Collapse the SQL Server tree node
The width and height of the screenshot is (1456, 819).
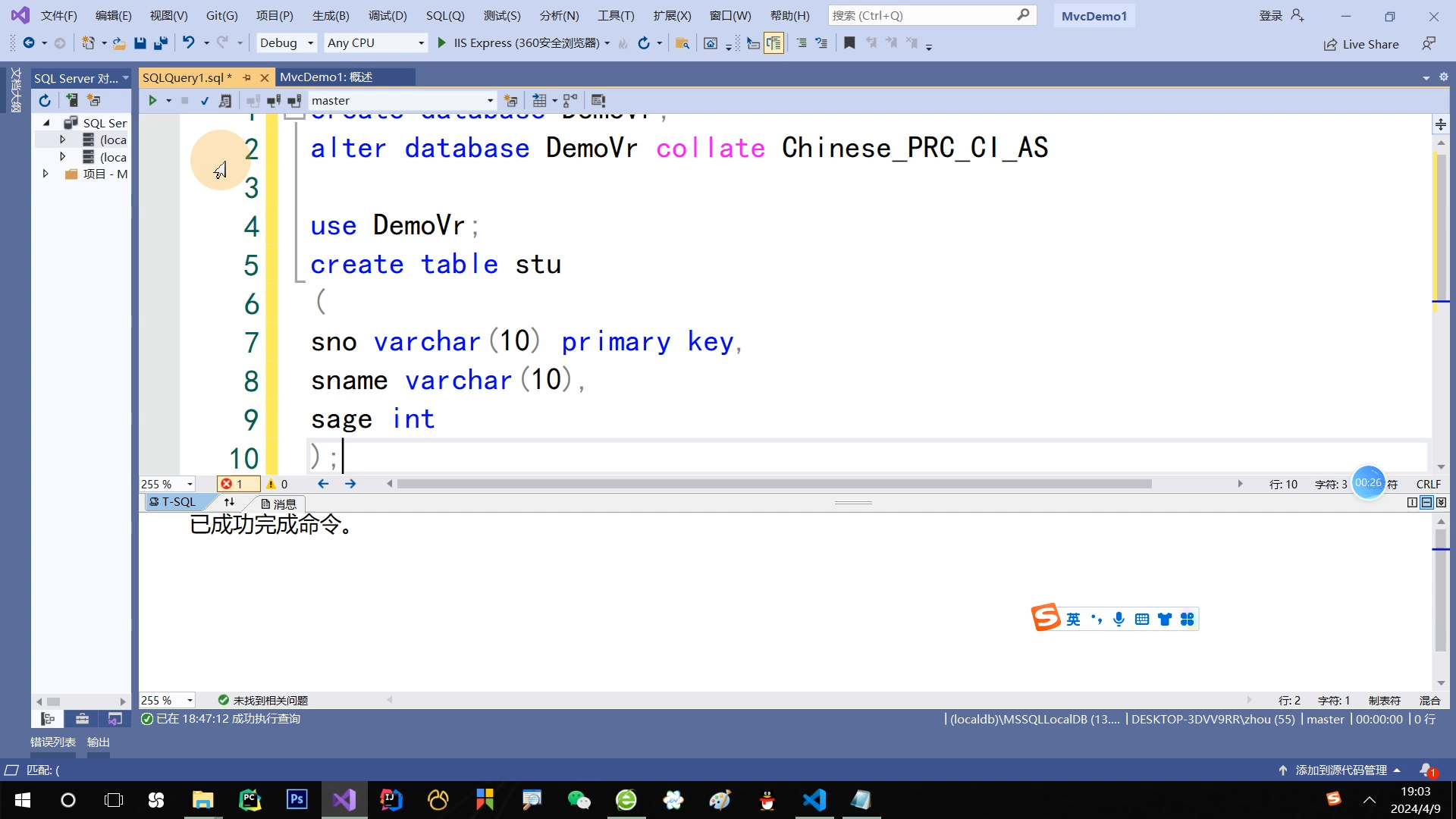46,123
